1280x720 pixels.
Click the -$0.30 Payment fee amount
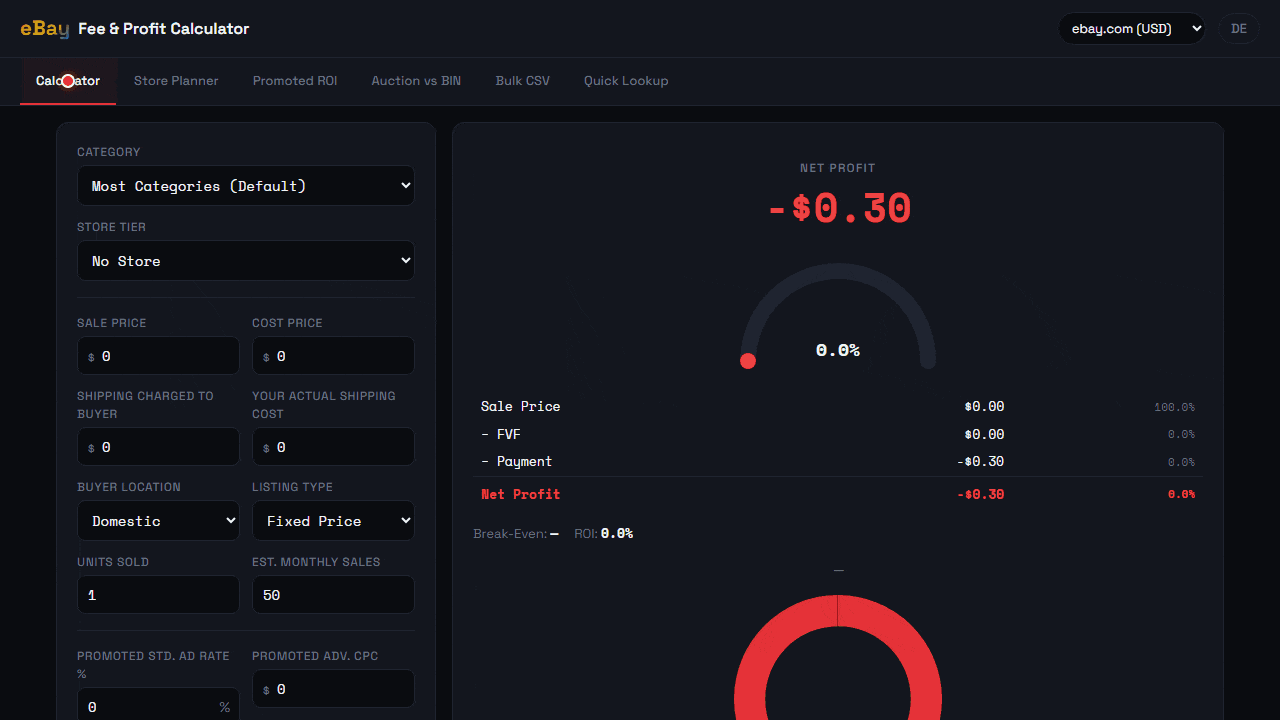tap(980, 462)
